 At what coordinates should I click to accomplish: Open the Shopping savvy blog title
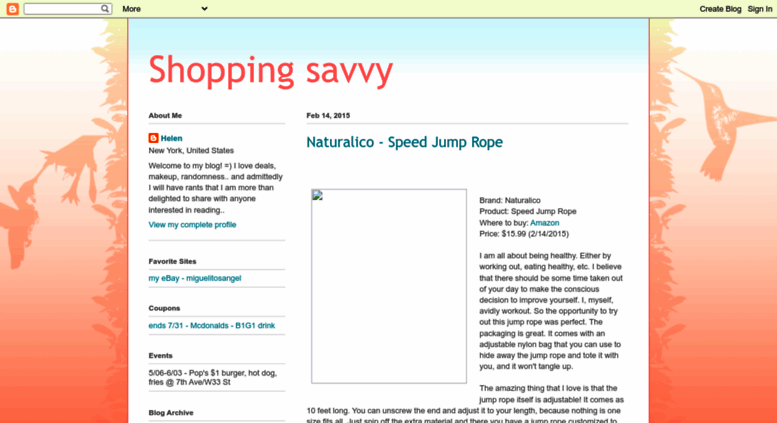pyautogui.click(x=271, y=70)
